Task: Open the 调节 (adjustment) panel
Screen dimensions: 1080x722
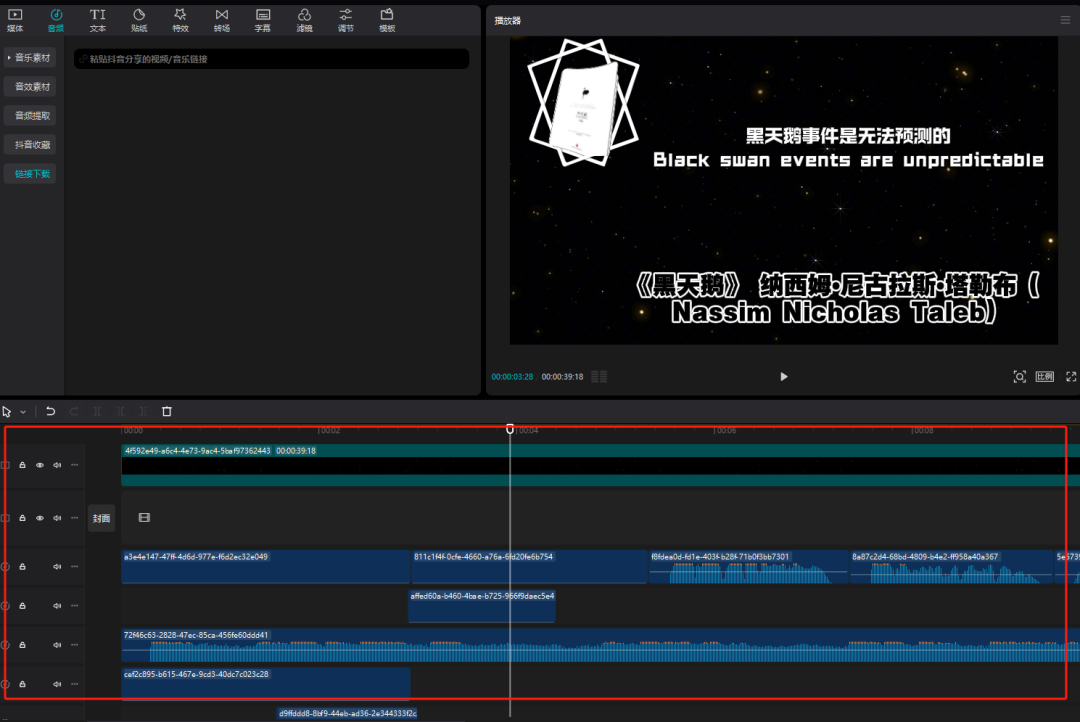Action: click(345, 20)
